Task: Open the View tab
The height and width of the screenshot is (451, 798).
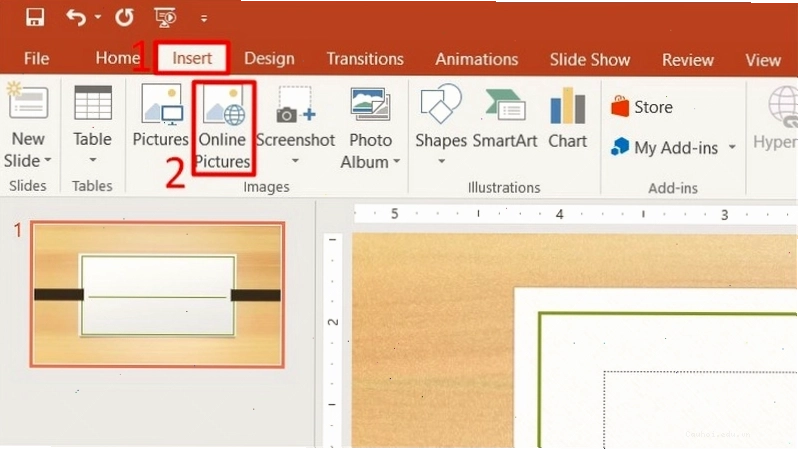Action: [x=763, y=60]
